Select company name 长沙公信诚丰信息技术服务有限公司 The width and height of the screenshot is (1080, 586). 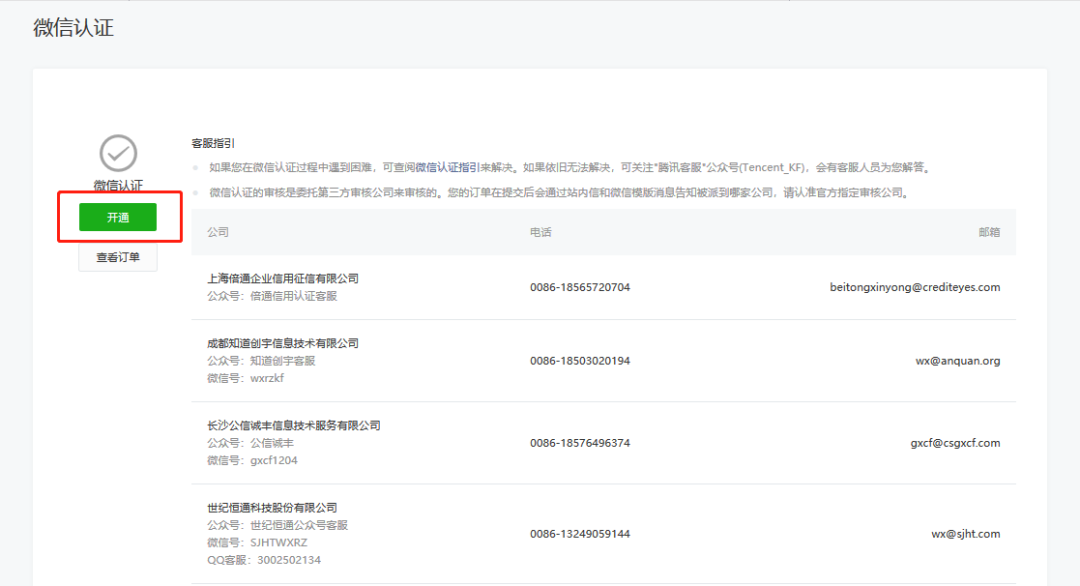(294, 426)
